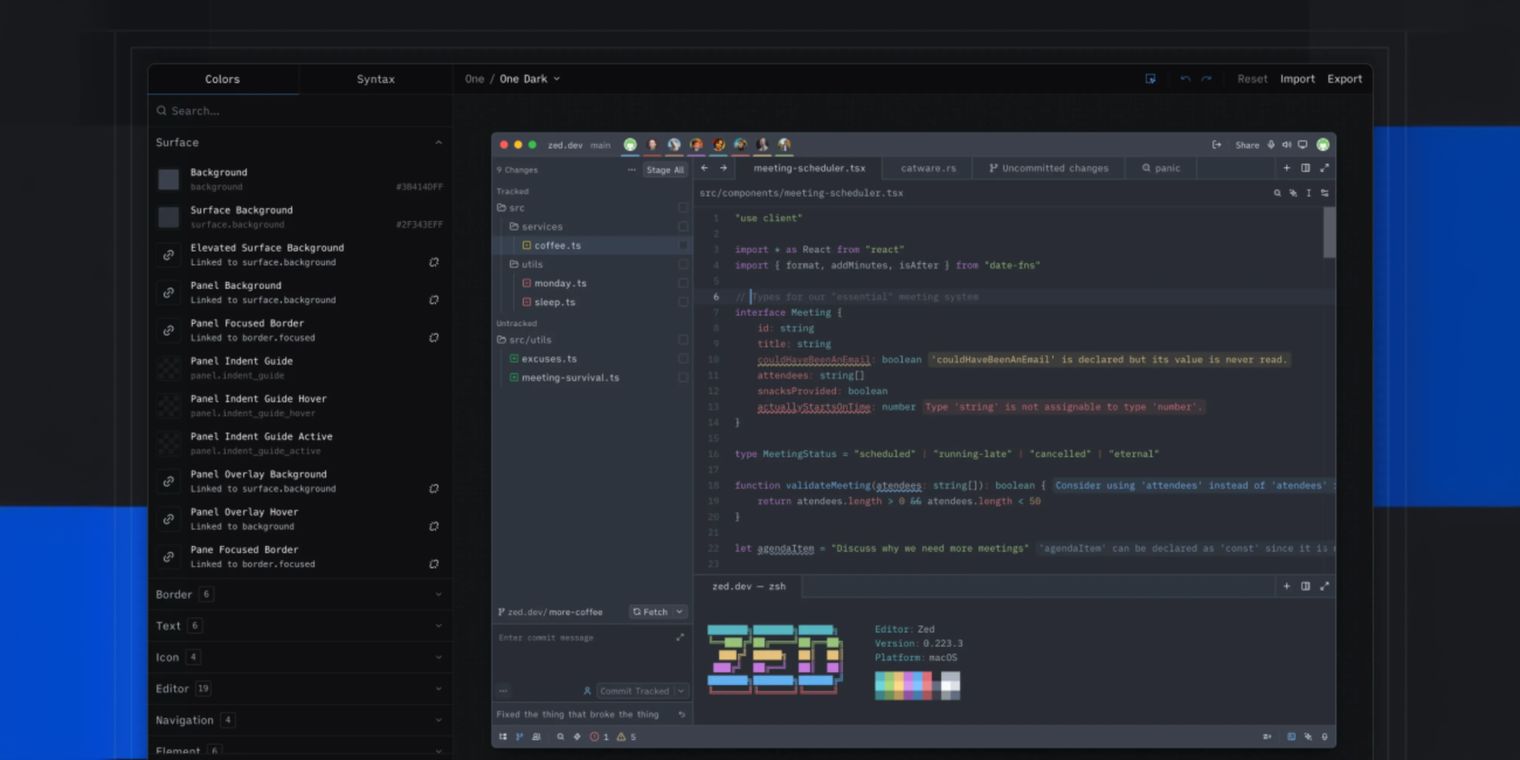1520x760 pixels.
Task: Click the Background color swatch
Action: (x=169, y=179)
